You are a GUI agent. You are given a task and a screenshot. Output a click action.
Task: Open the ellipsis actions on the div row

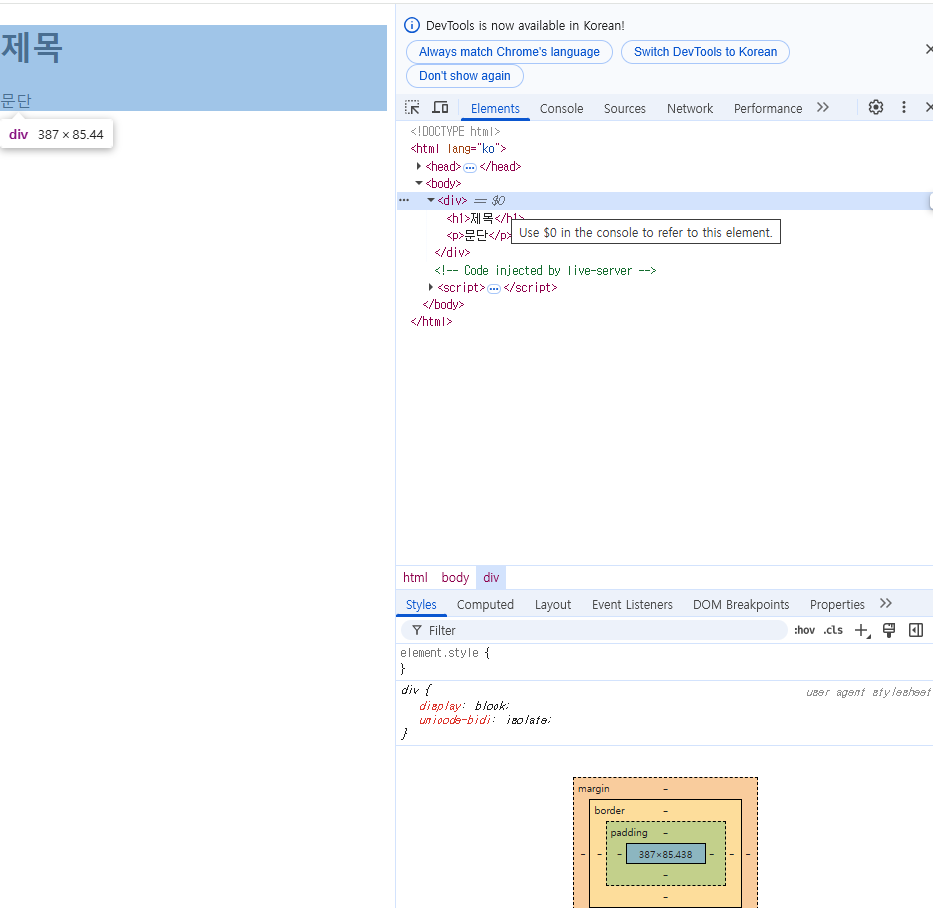point(404,201)
